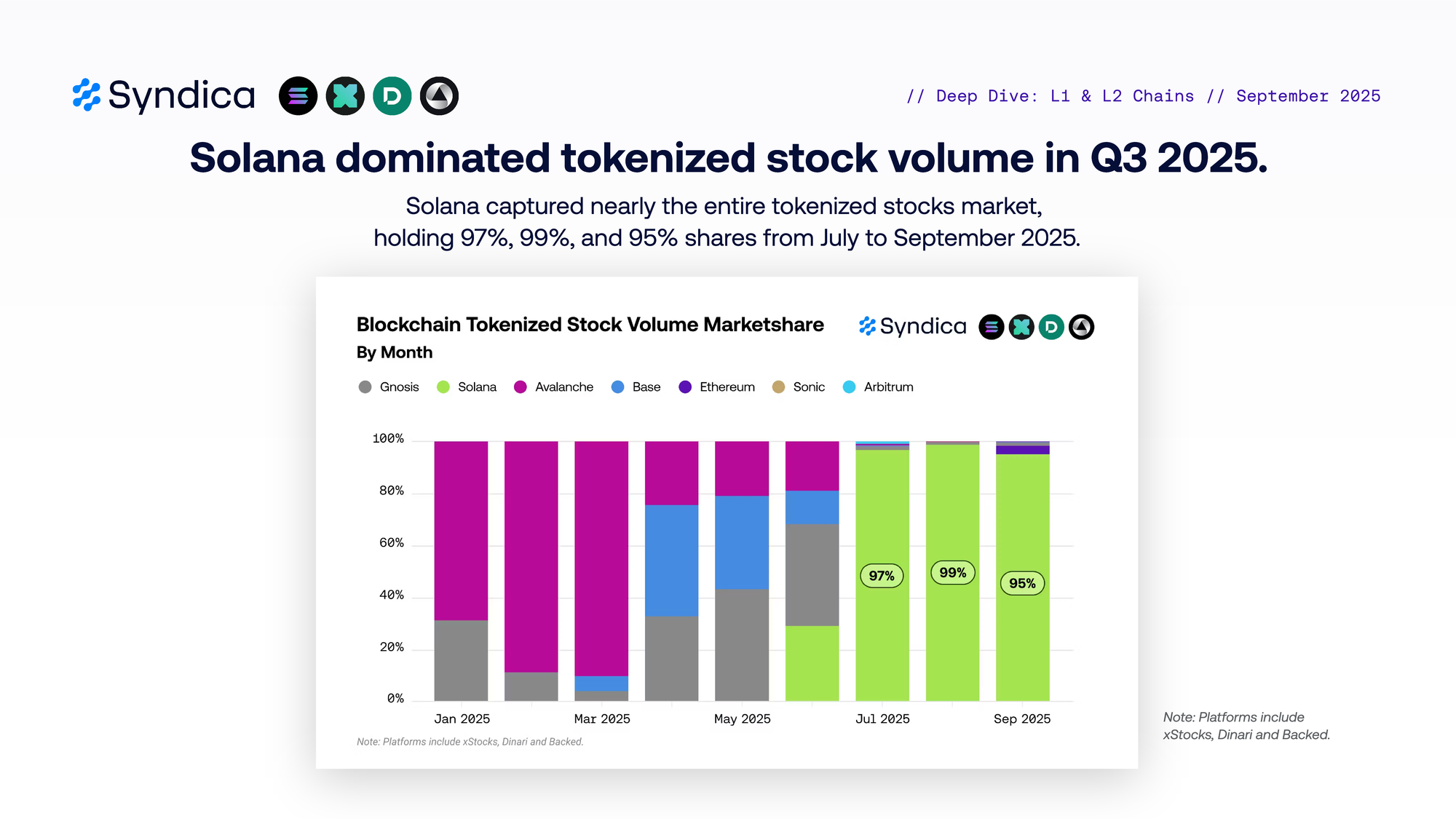Viewport: 1456px width, 819px height.
Task: Click the small Solana icon inside the chart card
Action: coord(991,327)
